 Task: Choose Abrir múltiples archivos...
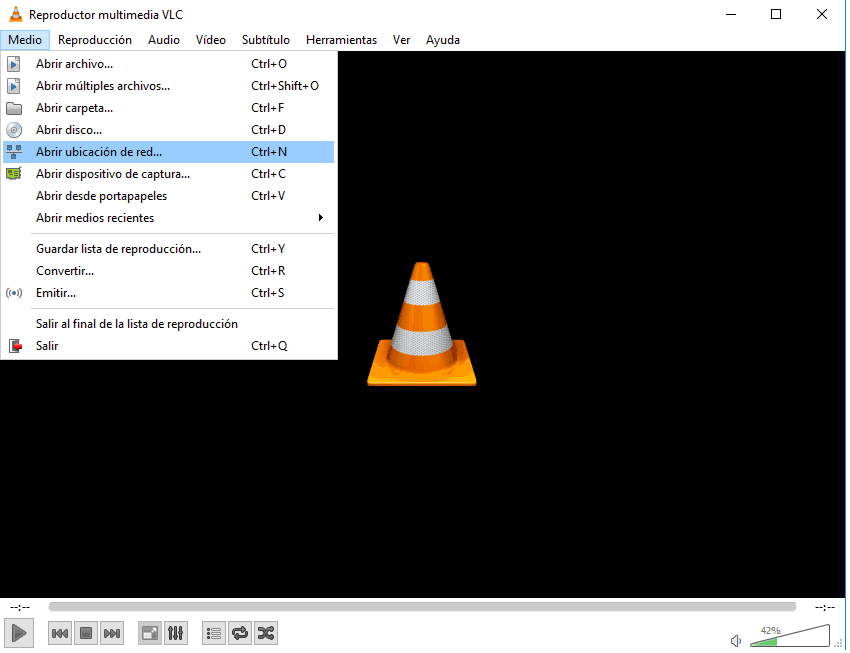click(x=169, y=86)
